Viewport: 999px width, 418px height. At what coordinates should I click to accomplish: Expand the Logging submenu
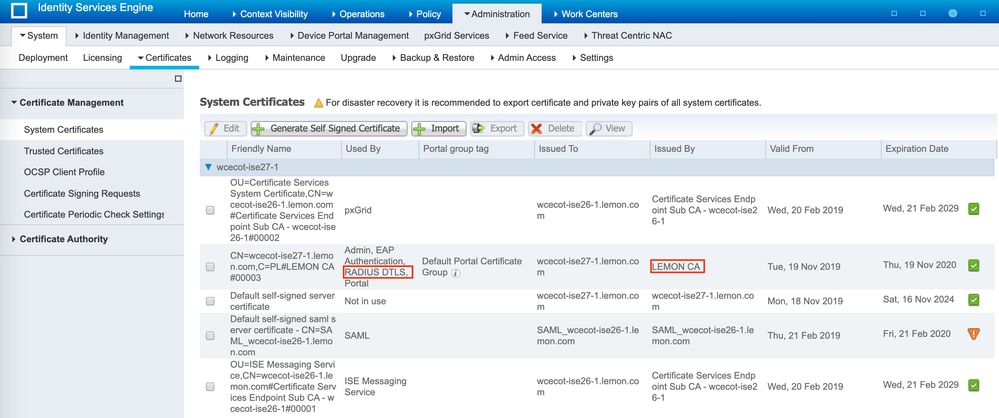coord(227,58)
